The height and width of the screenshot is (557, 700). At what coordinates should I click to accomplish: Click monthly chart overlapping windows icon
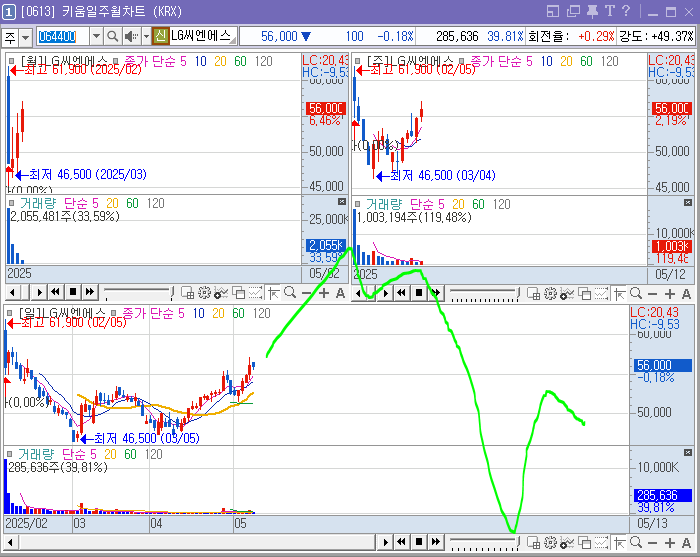pos(238,293)
